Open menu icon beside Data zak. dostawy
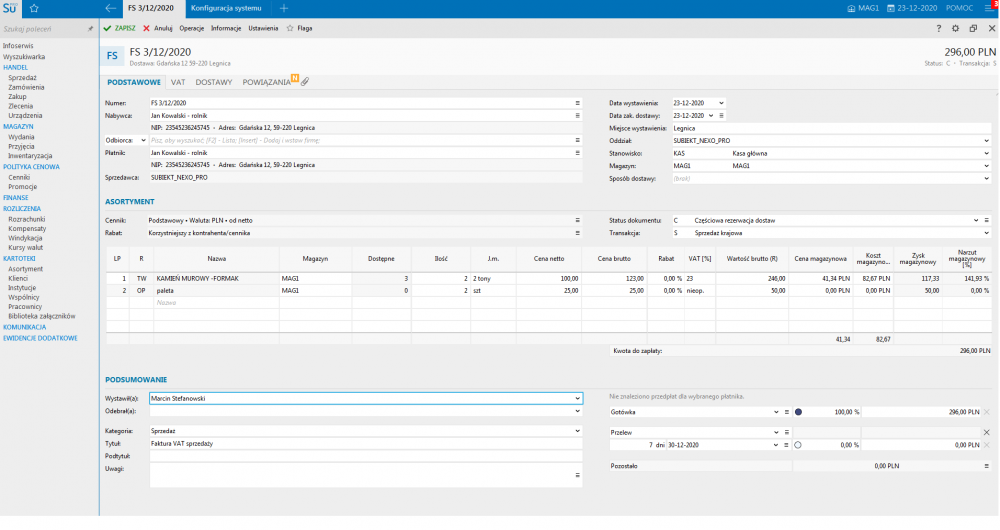The image size is (1000, 530). click(x=721, y=115)
